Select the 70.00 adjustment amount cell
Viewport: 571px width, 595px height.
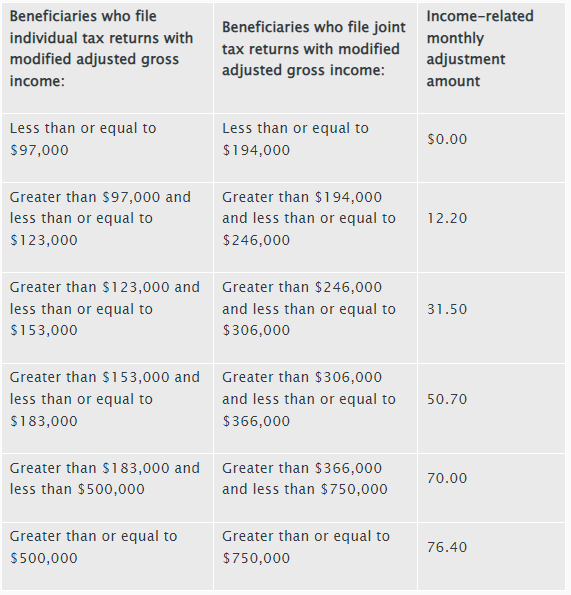[x=491, y=488]
